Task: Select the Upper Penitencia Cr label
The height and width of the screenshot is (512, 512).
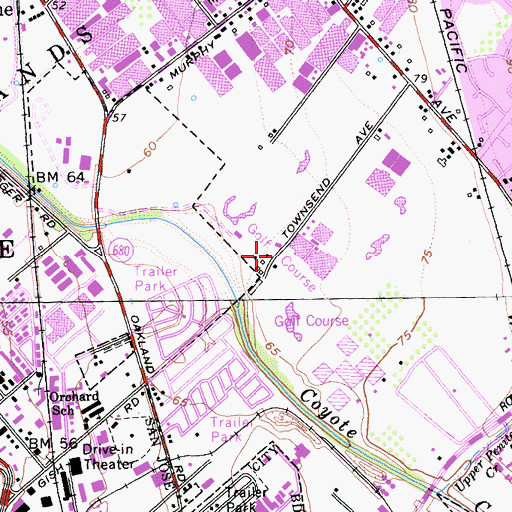Action: coord(483,460)
